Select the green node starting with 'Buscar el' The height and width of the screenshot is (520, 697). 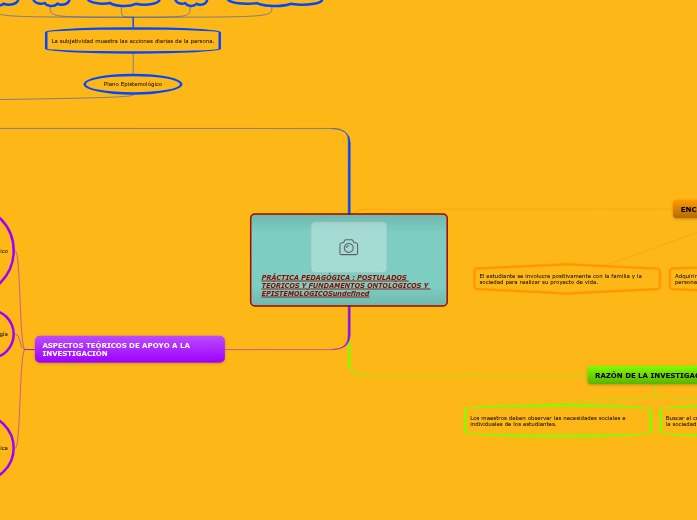(x=680, y=421)
